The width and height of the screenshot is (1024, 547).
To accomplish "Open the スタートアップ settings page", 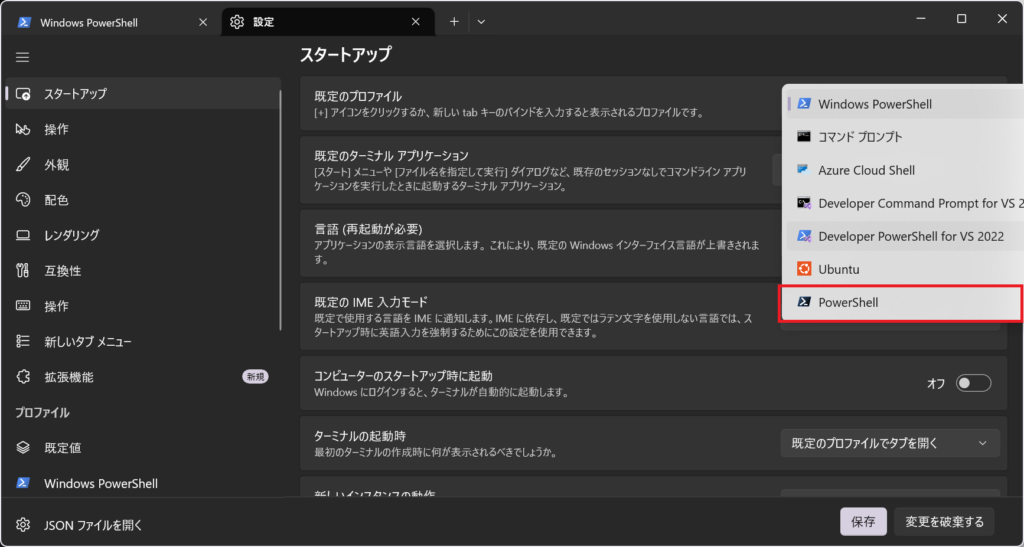I will (x=144, y=93).
